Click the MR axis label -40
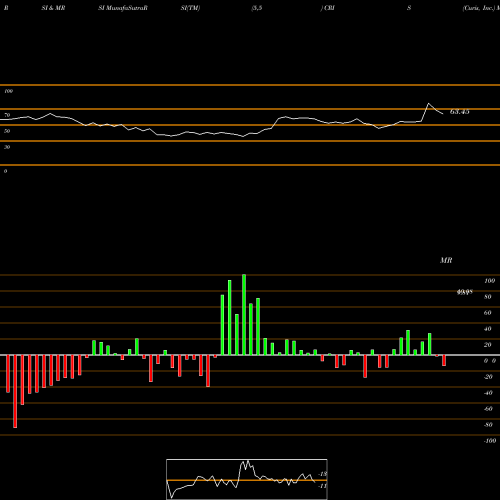Viewport: 500px width, 500px height. (x=488, y=393)
